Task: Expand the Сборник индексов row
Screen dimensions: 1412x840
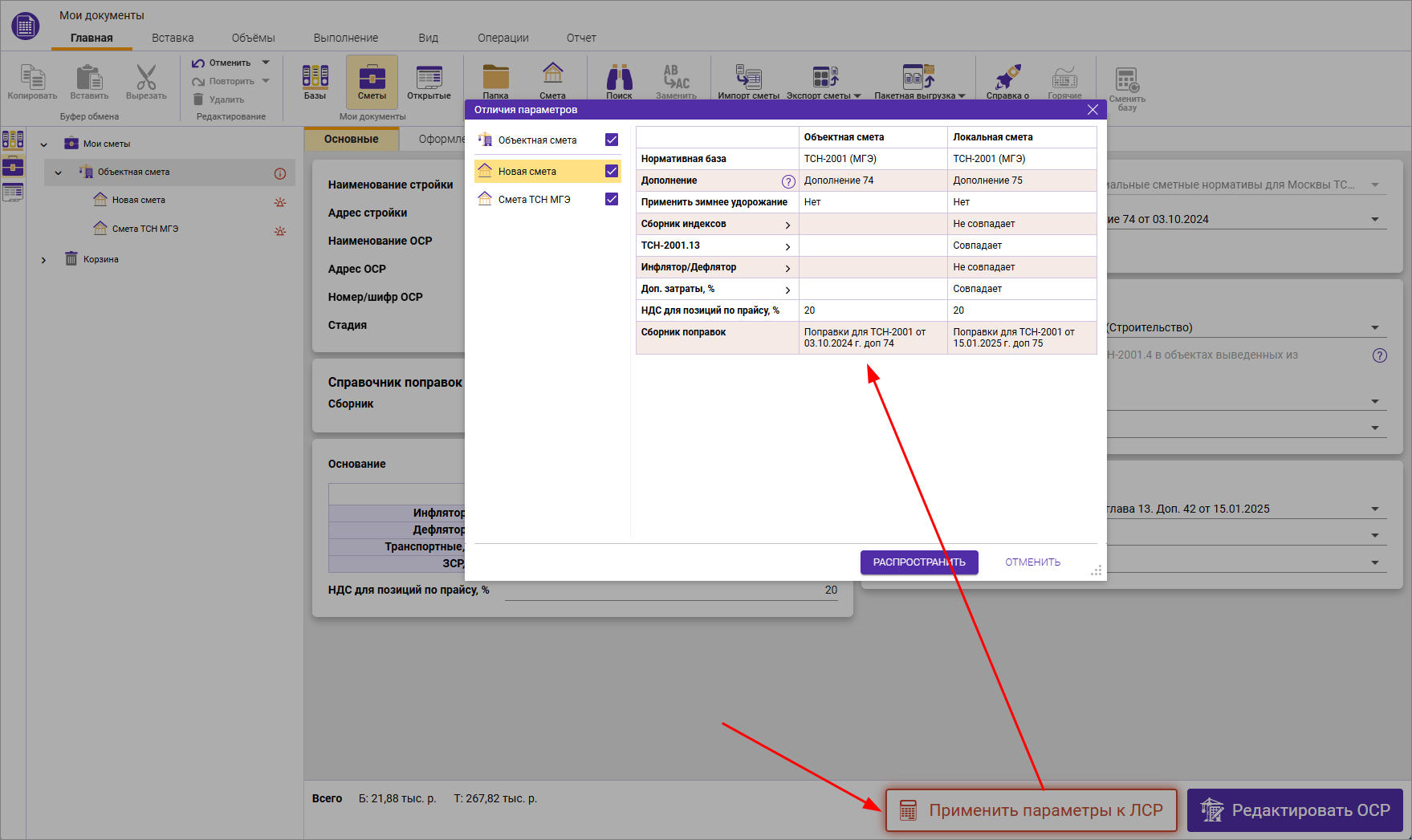Action: (787, 225)
